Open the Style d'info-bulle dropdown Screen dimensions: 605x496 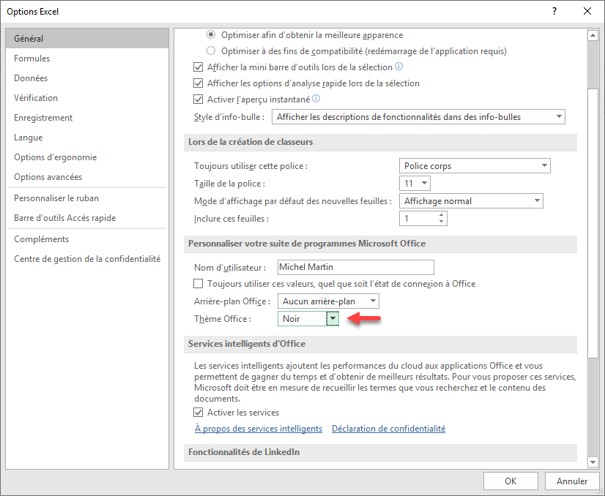click(557, 117)
